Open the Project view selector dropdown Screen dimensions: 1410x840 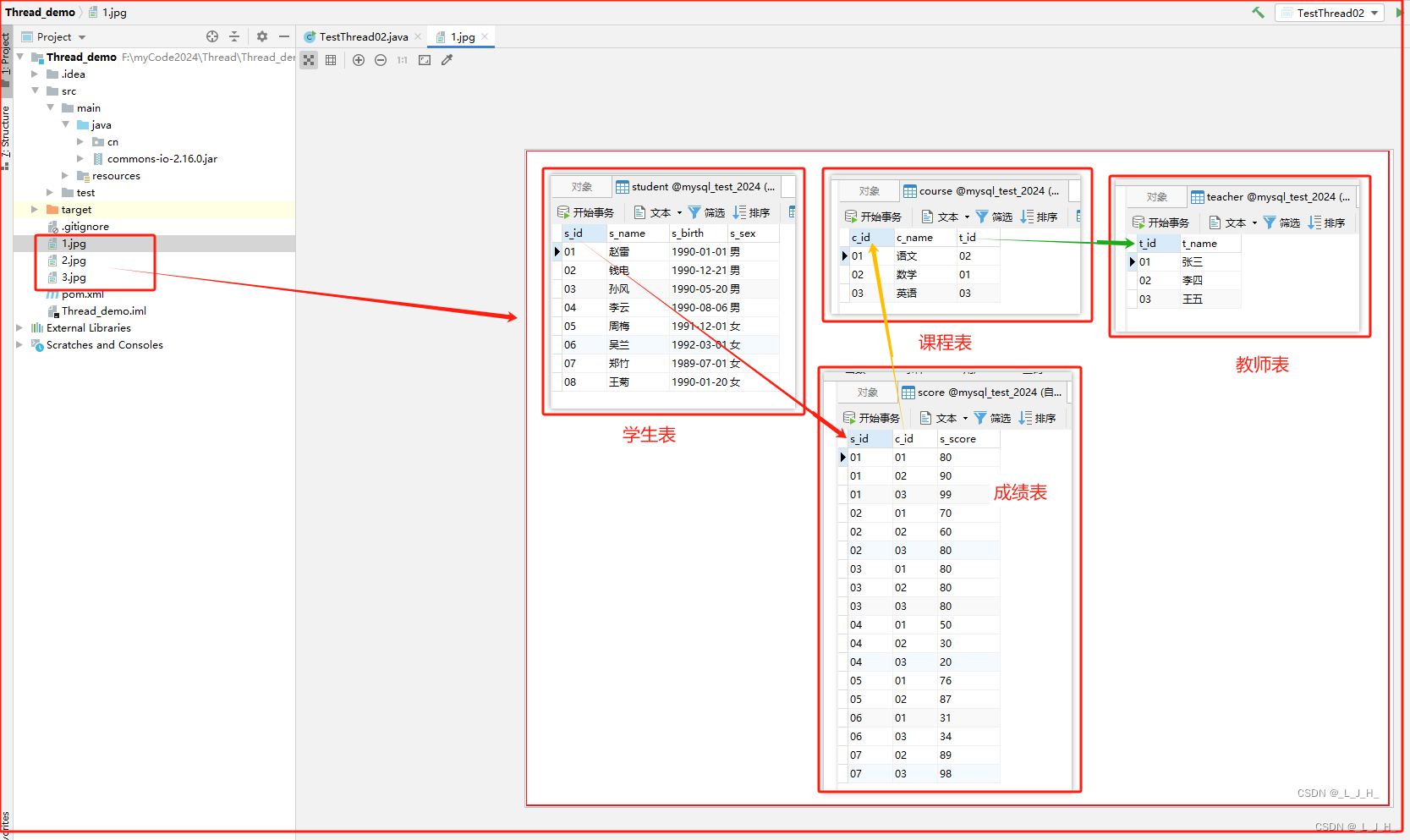(54, 36)
